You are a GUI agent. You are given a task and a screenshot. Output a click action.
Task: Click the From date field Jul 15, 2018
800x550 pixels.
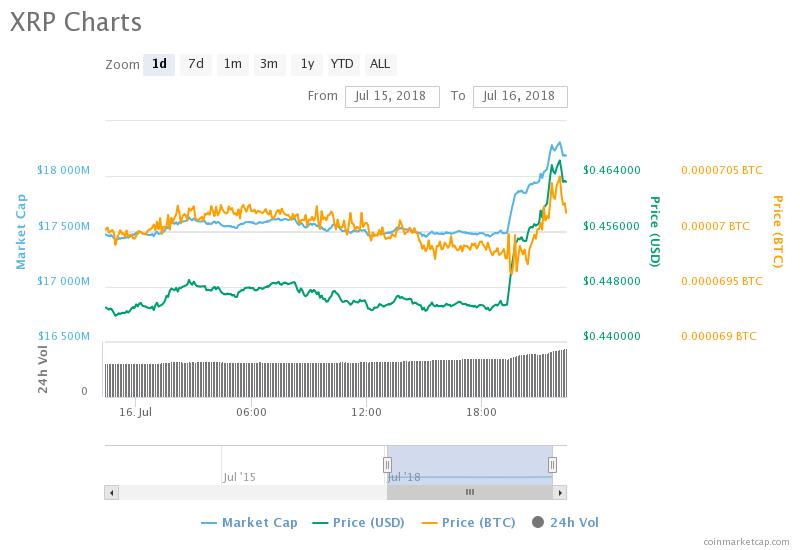(x=392, y=96)
